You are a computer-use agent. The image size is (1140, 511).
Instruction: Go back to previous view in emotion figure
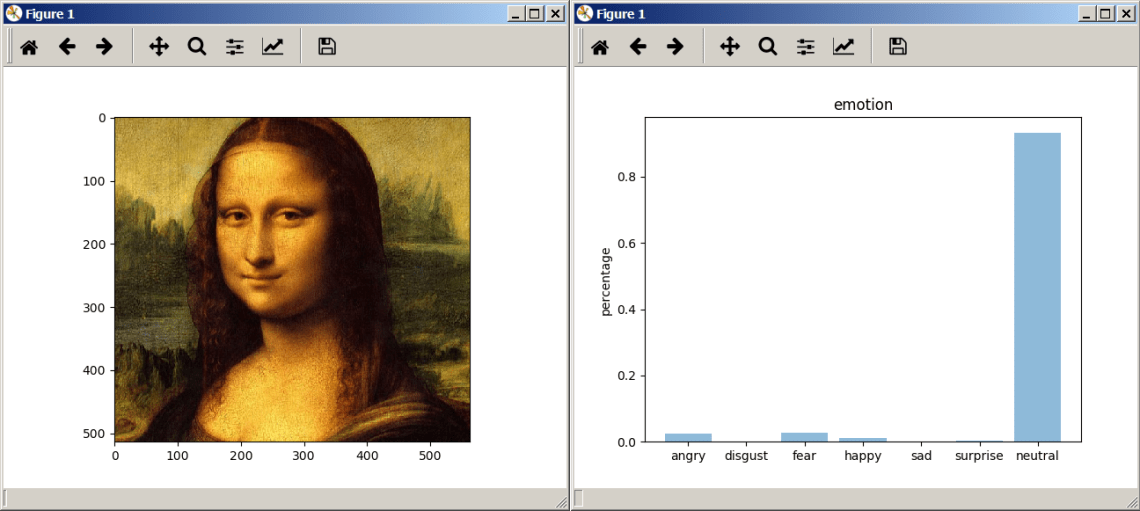coord(638,47)
